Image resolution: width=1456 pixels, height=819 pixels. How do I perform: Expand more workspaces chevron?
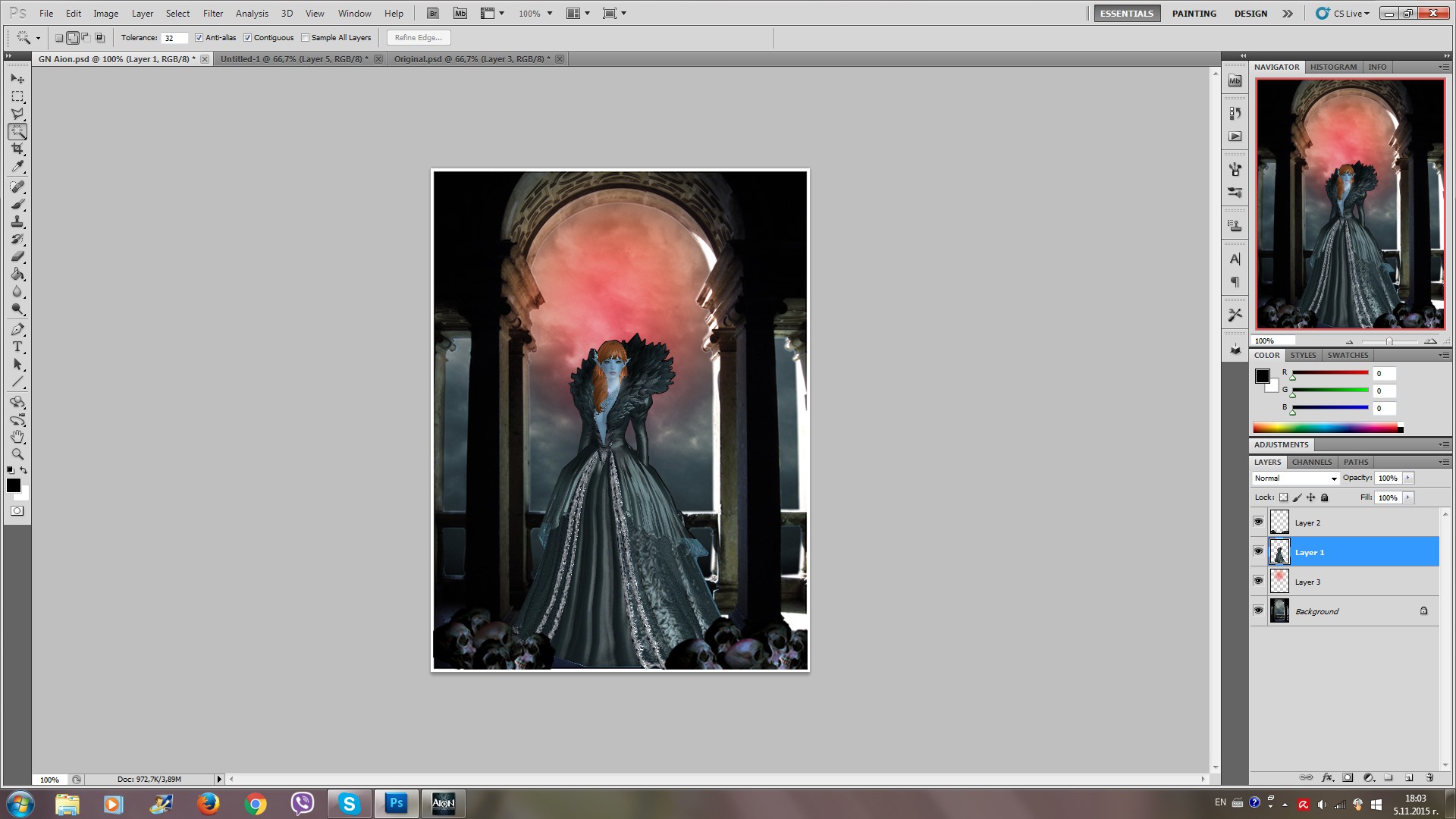click(1288, 14)
